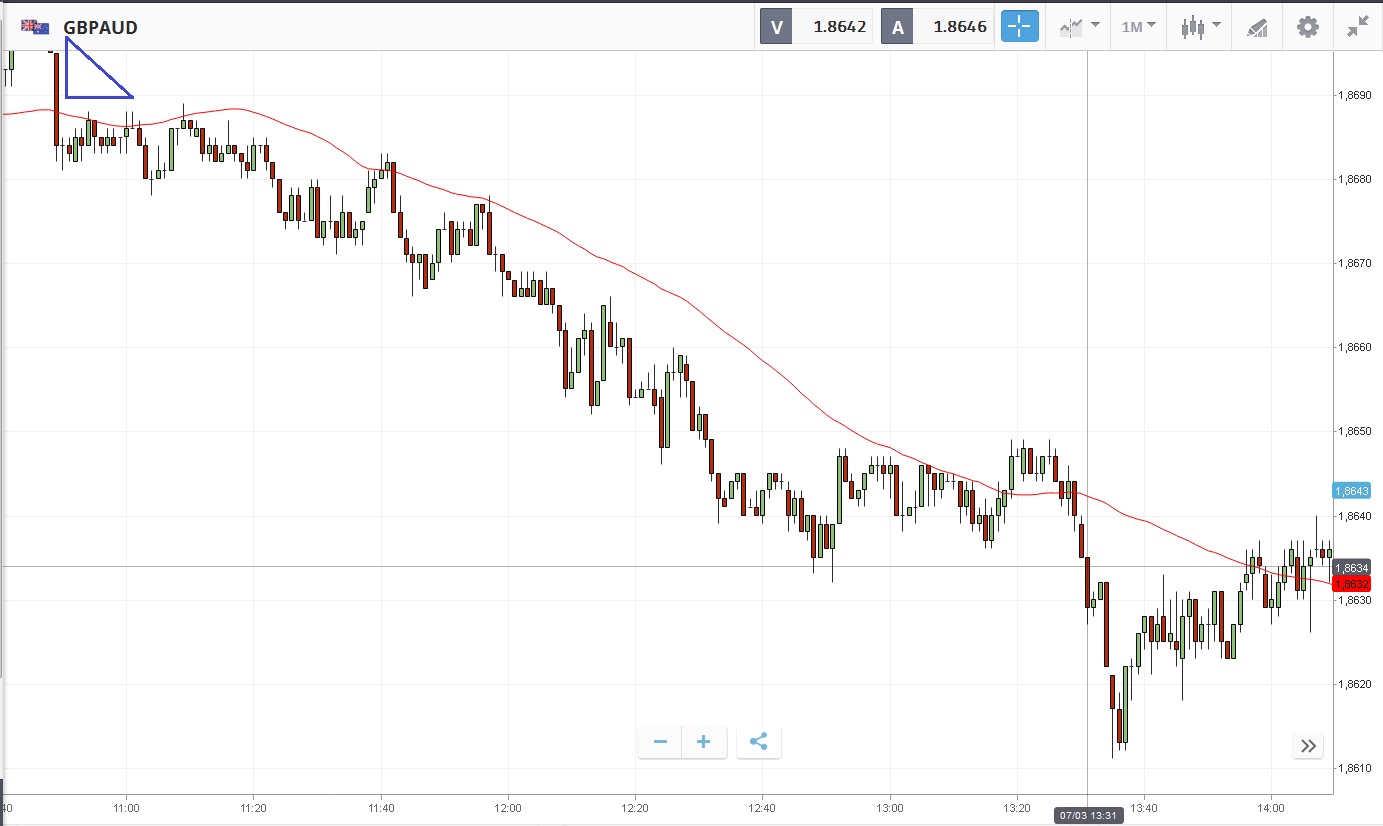The image size is (1383, 826).
Task: Click the V sell price 1.8642
Action: (x=838, y=27)
